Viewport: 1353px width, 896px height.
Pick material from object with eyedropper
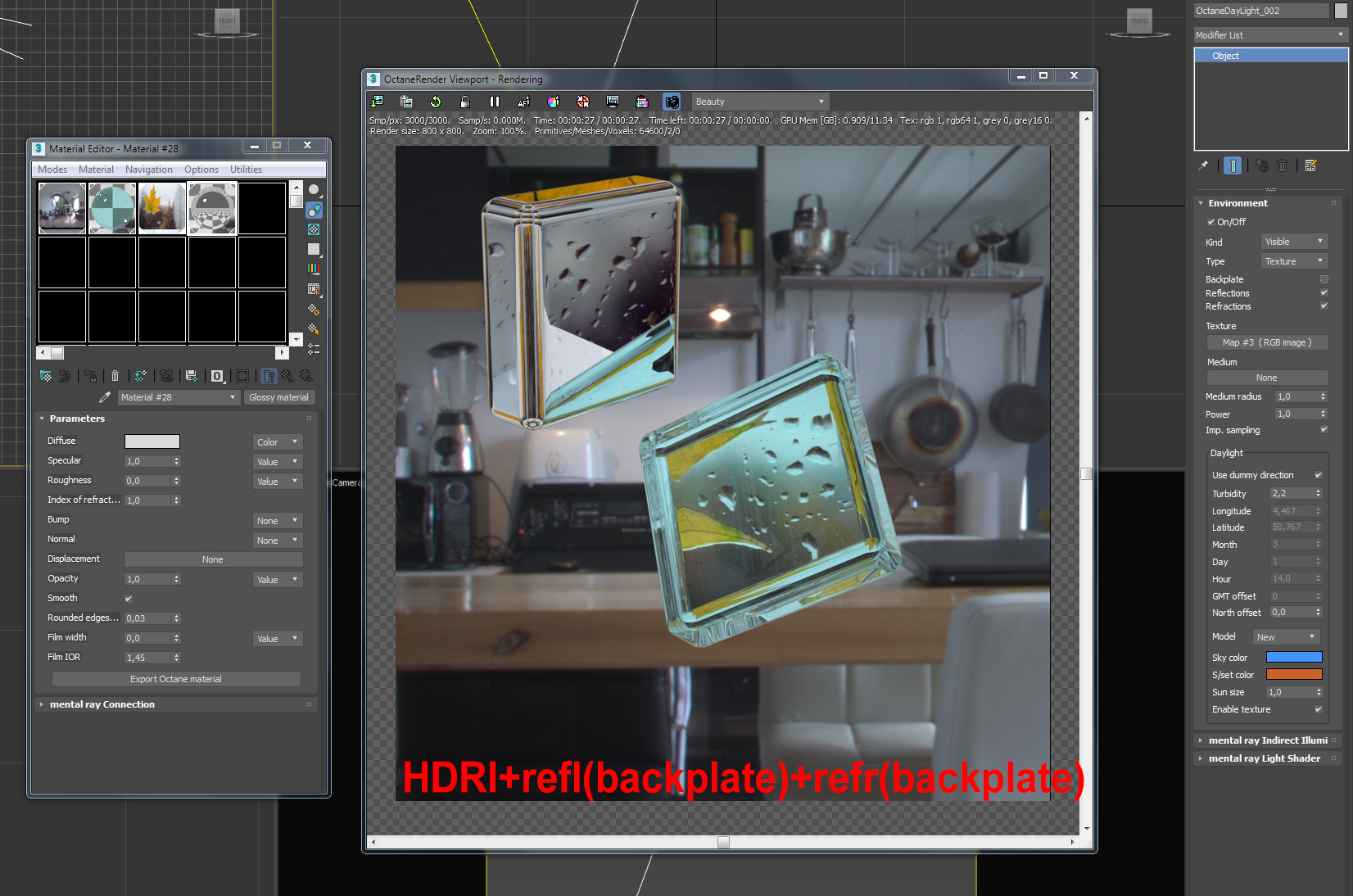105,397
